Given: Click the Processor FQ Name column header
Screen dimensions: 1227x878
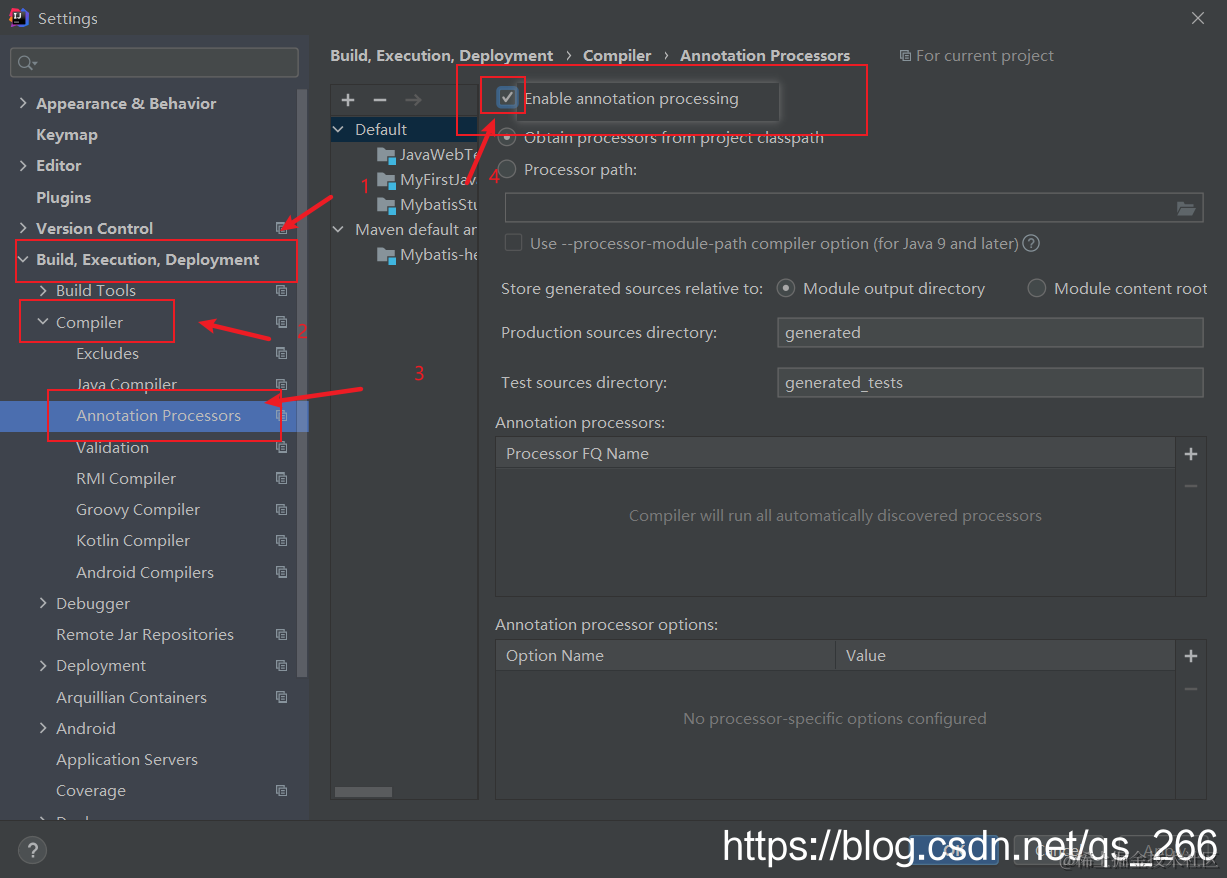Looking at the screenshot, I should point(835,454).
